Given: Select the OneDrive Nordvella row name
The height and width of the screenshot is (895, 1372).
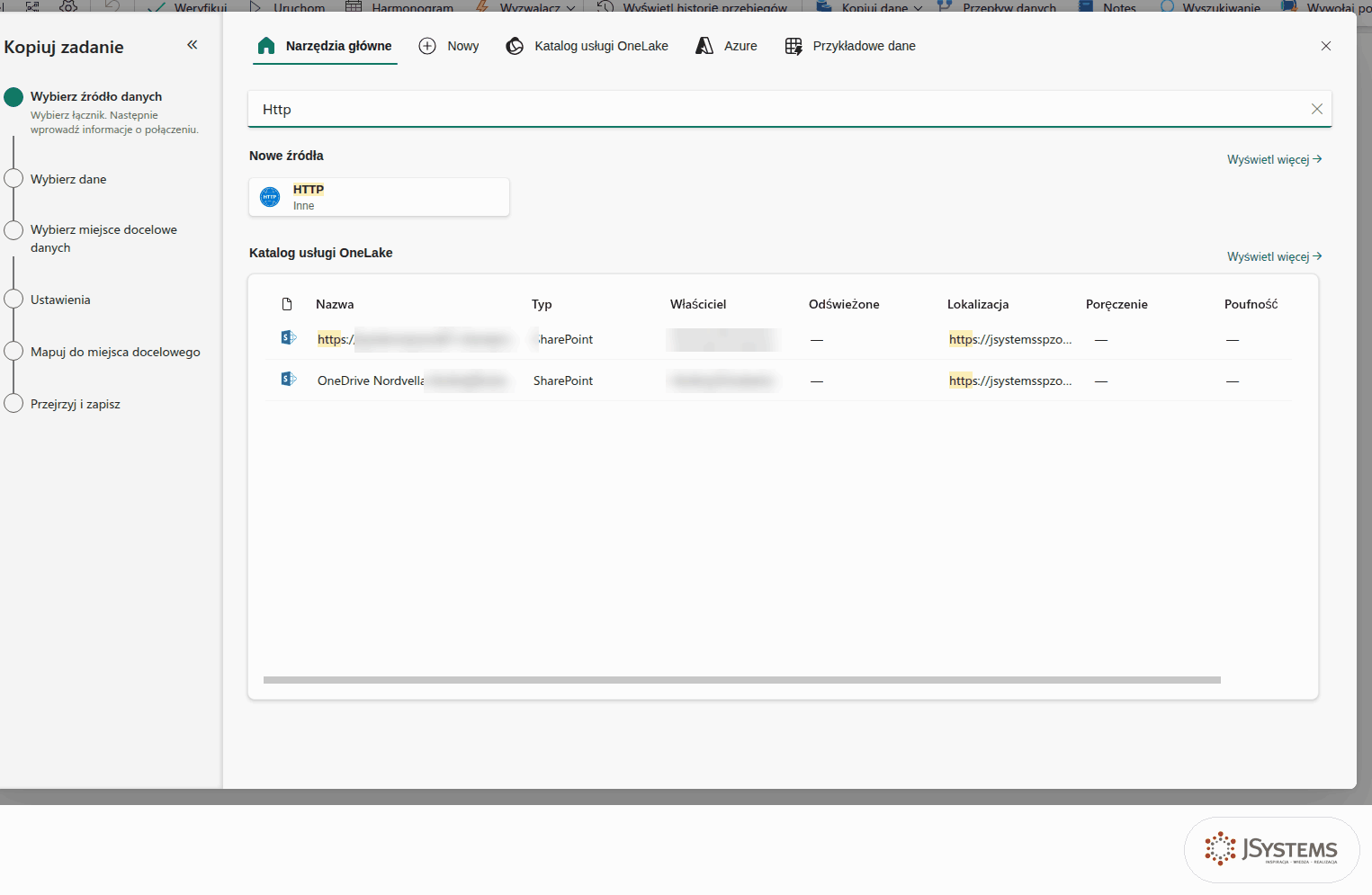Looking at the screenshot, I should tap(371, 380).
